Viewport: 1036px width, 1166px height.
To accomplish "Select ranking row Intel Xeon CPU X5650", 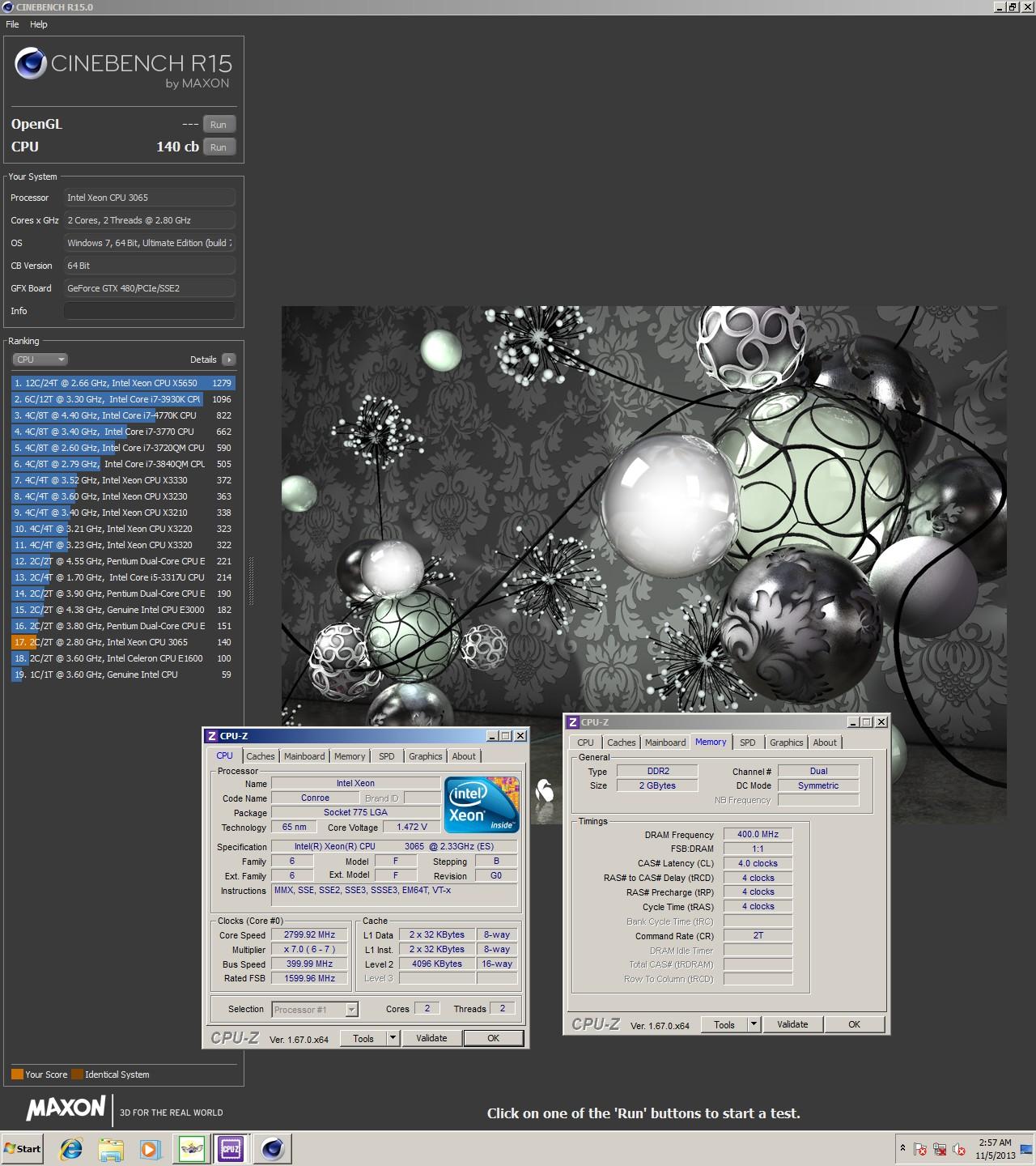I will coord(123,383).
